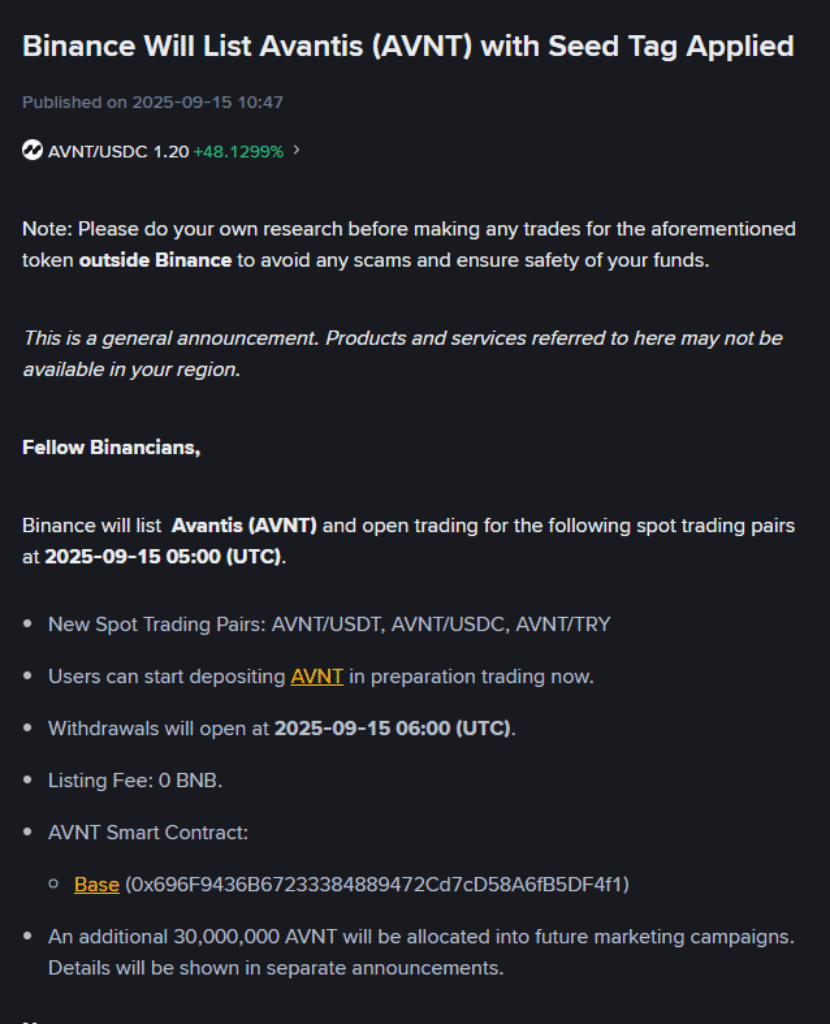Click the 06:00 (UTC) withdrawals open time
The width and height of the screenshot is (830, 1024).
click(x=393, y=728)
